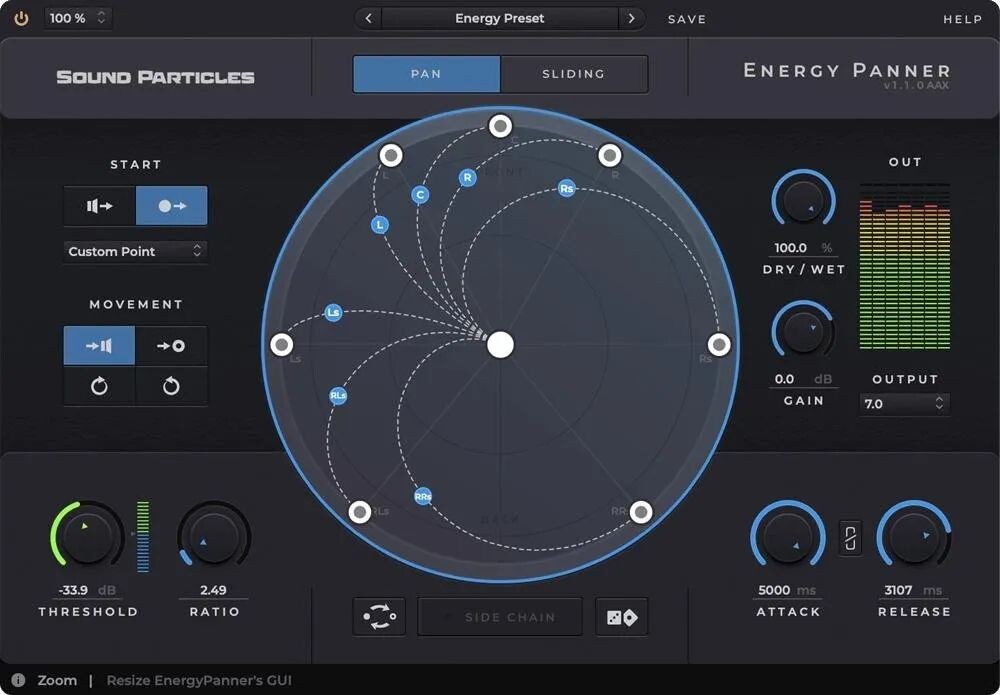Click the Release knob
1000x695 pixels.
tap(914, 536)
